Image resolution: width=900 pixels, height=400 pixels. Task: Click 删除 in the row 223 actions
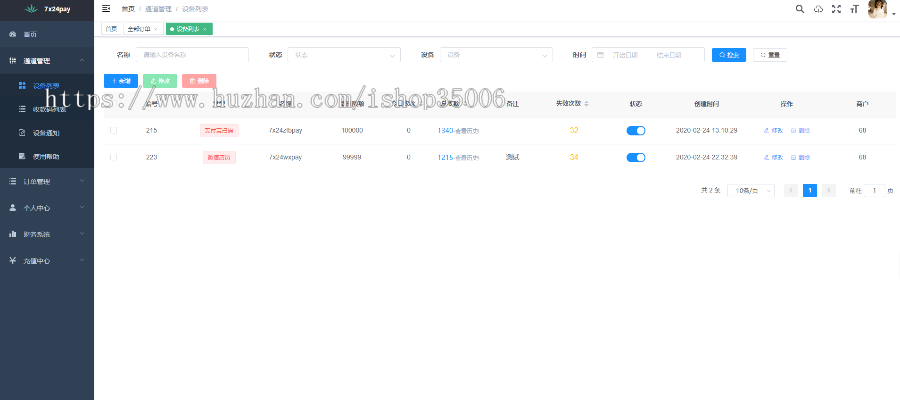[x=801, y=157]
